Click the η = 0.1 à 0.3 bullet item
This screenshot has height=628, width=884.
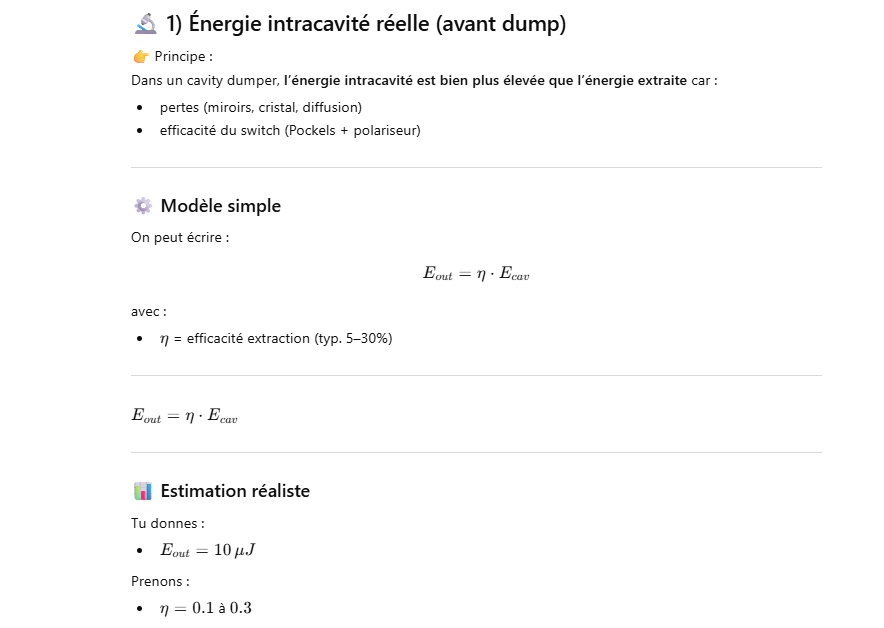(x=206, y=608)
